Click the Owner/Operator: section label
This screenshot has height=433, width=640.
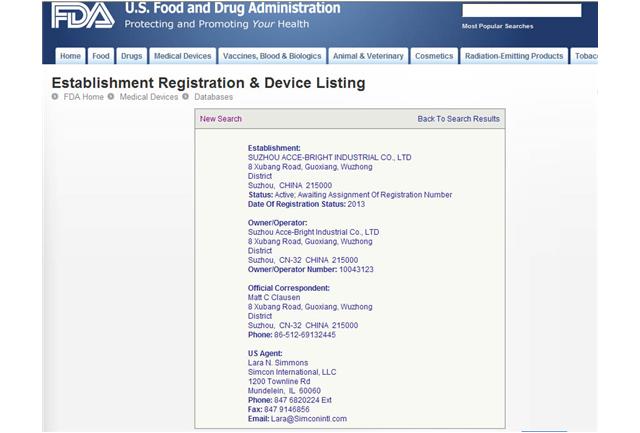coord(277,223)
